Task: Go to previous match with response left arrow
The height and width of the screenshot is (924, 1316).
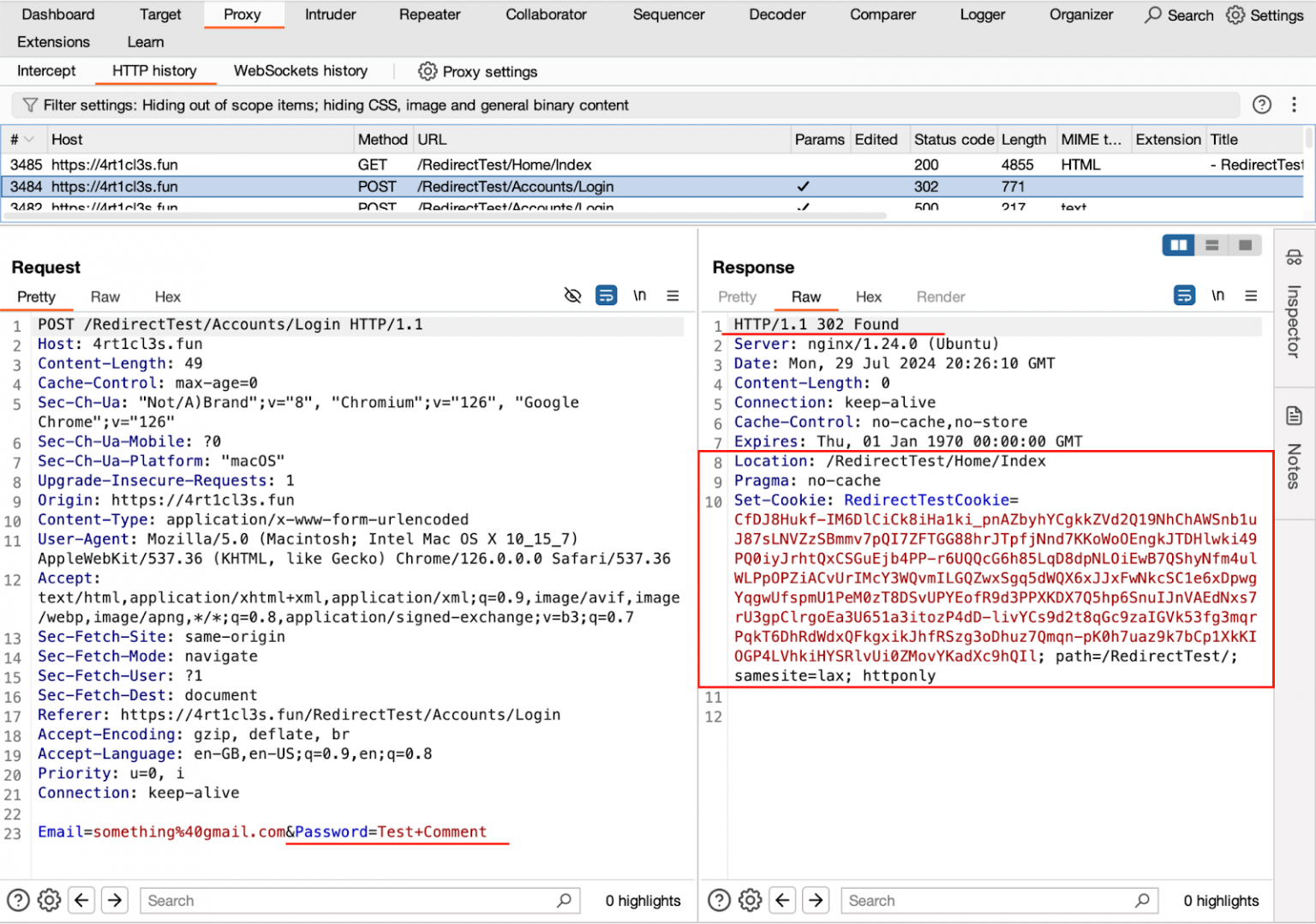Action: pos(782,900)
